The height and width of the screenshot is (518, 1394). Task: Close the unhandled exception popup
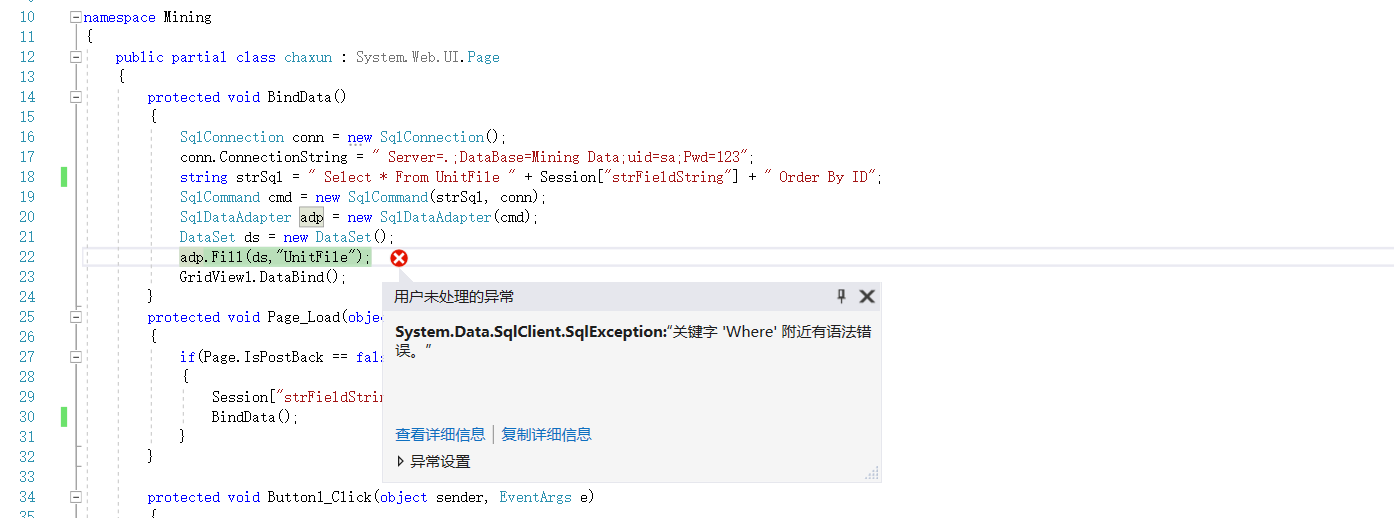tap(867, 296)
